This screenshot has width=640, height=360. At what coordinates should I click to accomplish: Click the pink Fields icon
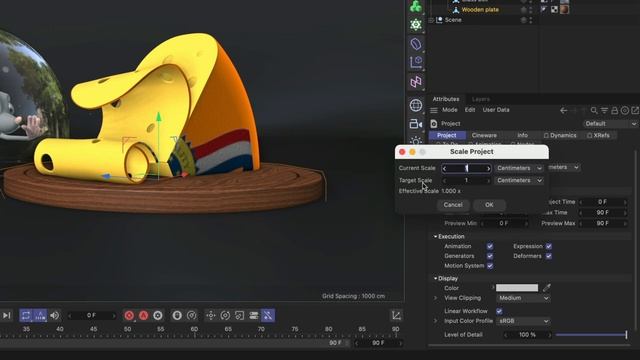coord(416,82)
